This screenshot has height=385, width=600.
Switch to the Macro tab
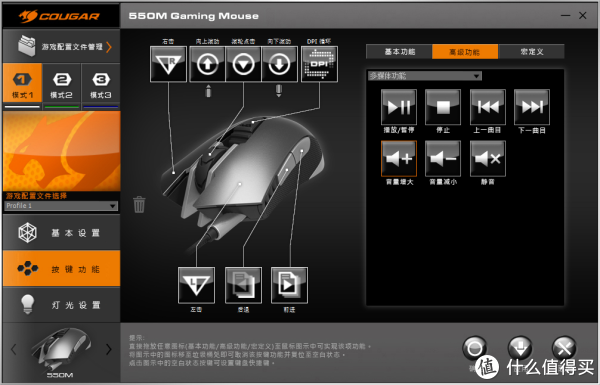pos(532,52)
